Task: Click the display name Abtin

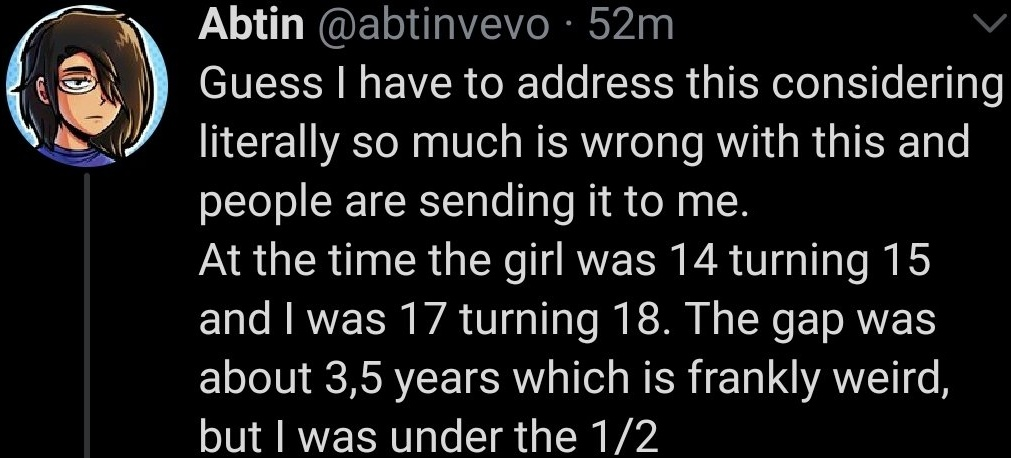Action: click(x=251, y=25)
